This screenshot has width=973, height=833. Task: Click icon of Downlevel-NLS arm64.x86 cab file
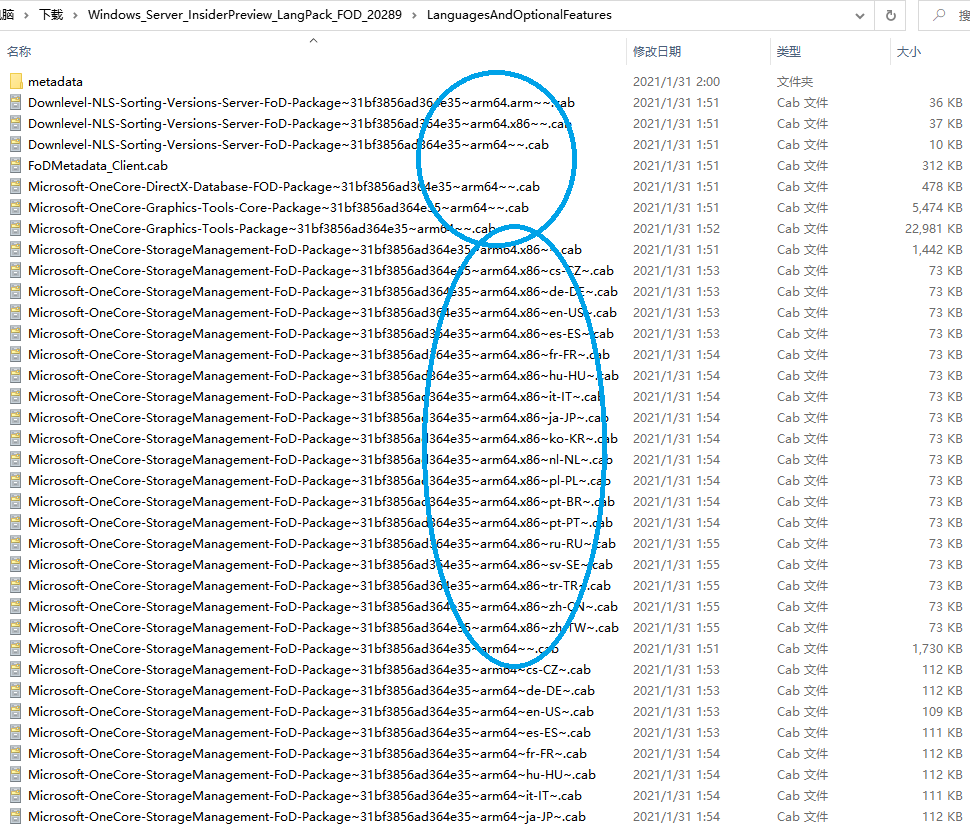(x=16, y=124)
